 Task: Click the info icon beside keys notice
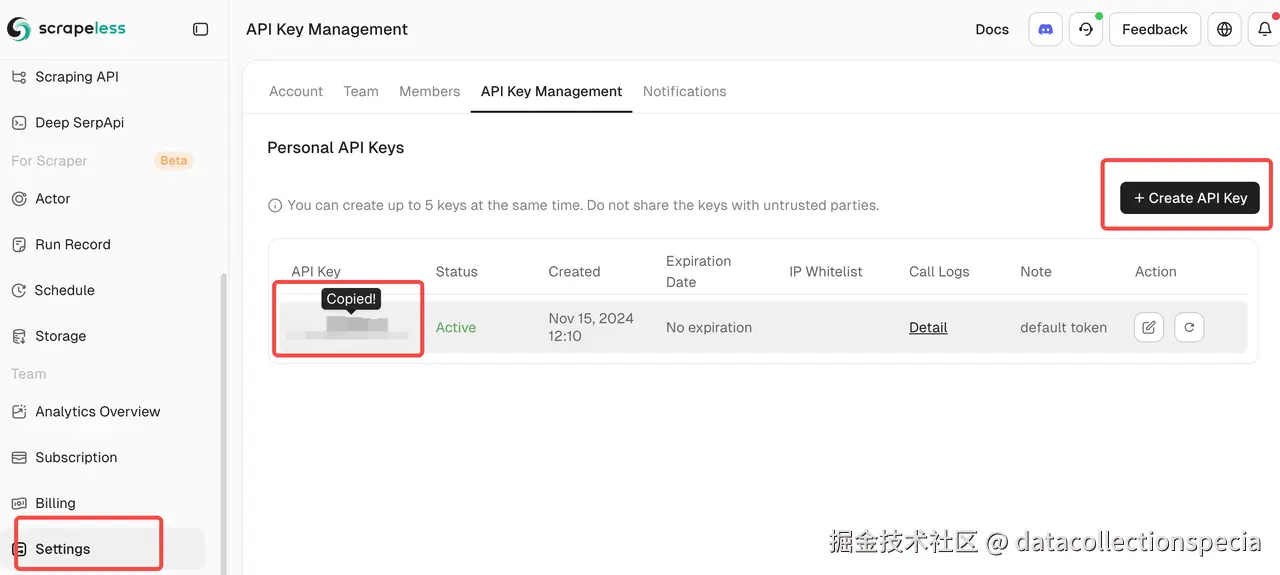275,205
